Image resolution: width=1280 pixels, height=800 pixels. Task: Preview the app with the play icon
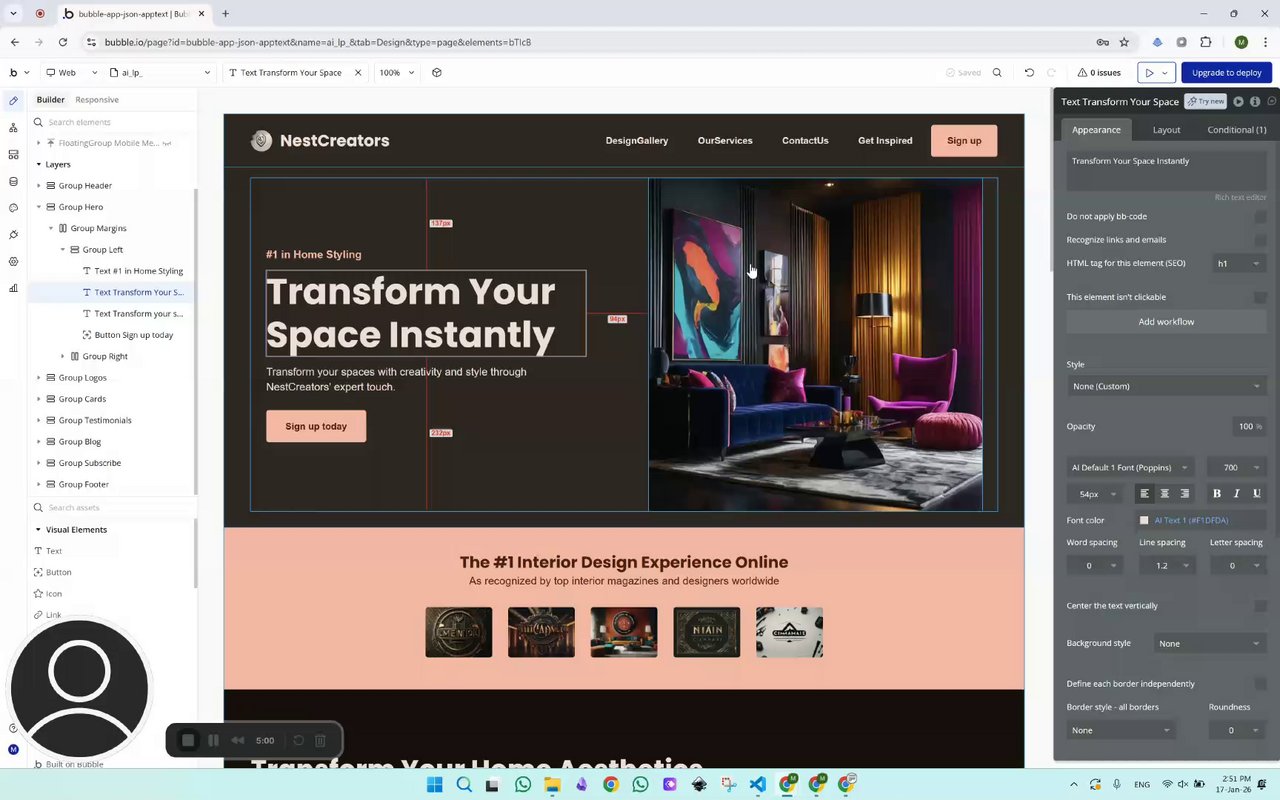click(1149, 72)
